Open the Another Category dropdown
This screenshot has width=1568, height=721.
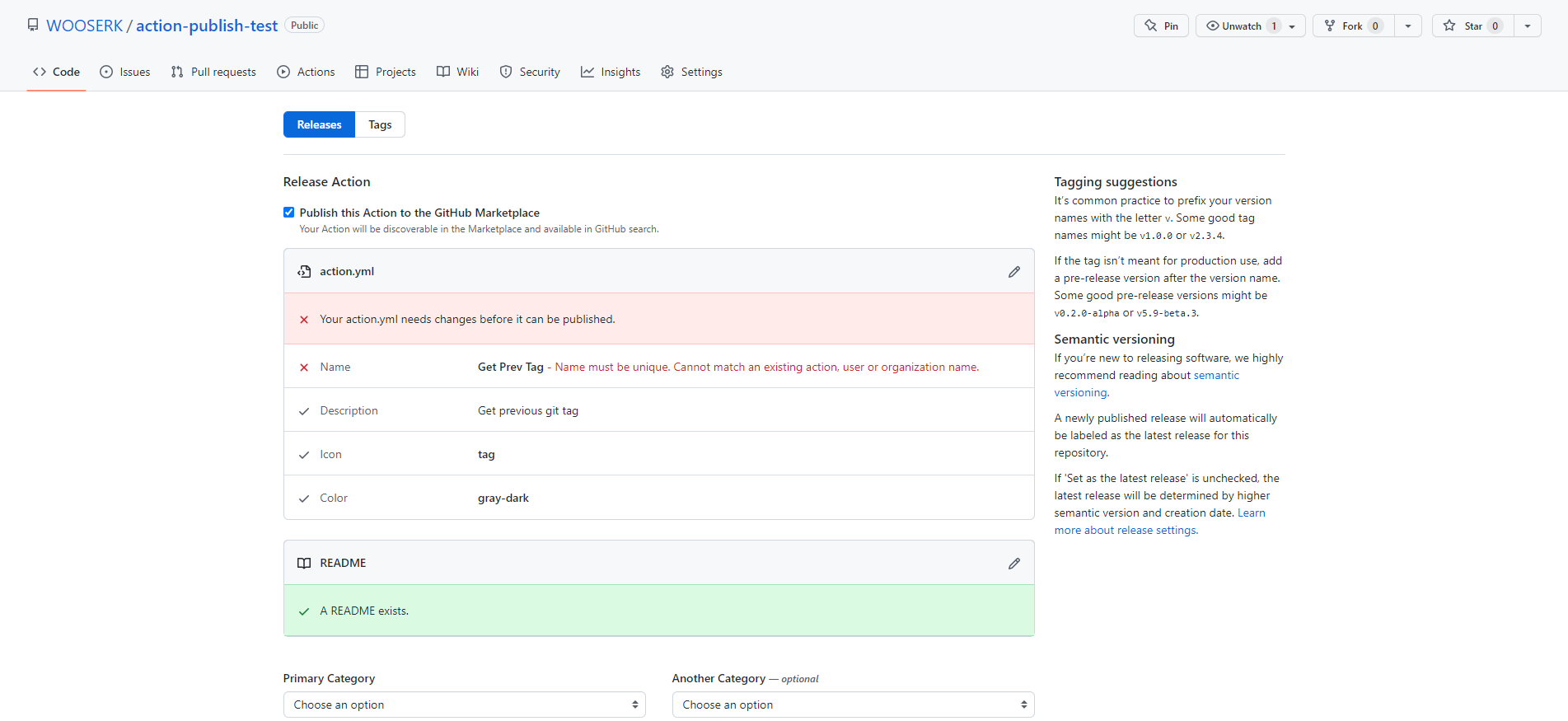(x=854, y=705)
